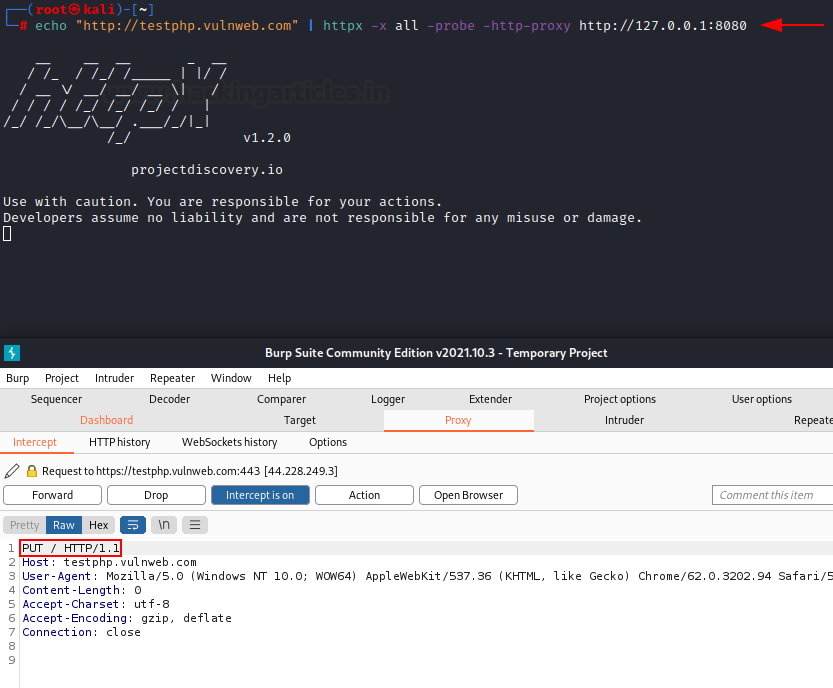The width and height of the screenshot is (833, 688).
Task: Open the Project menu
Action: (x=62, y=378)
